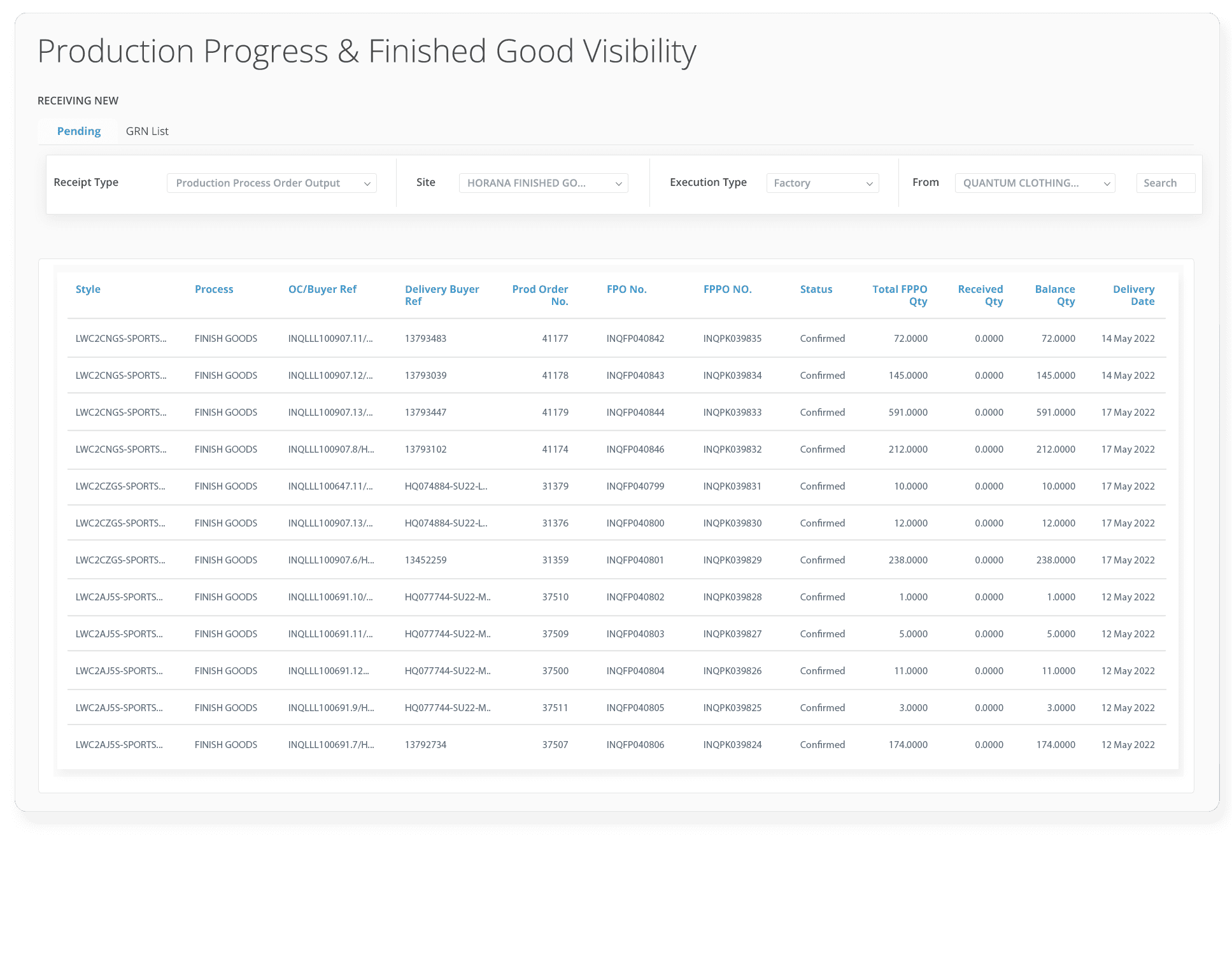
Task: Select FPO number INQFP040842
Action: 635,339
